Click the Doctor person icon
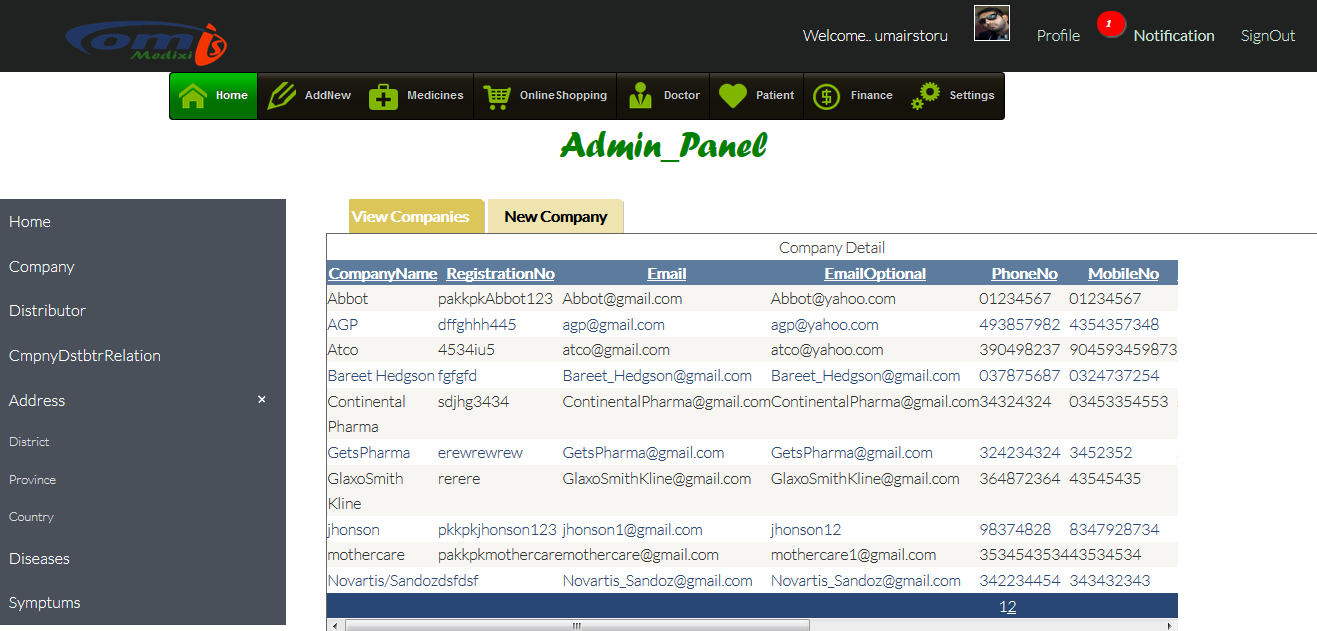 pyautogui.click(x=641, y=97)
